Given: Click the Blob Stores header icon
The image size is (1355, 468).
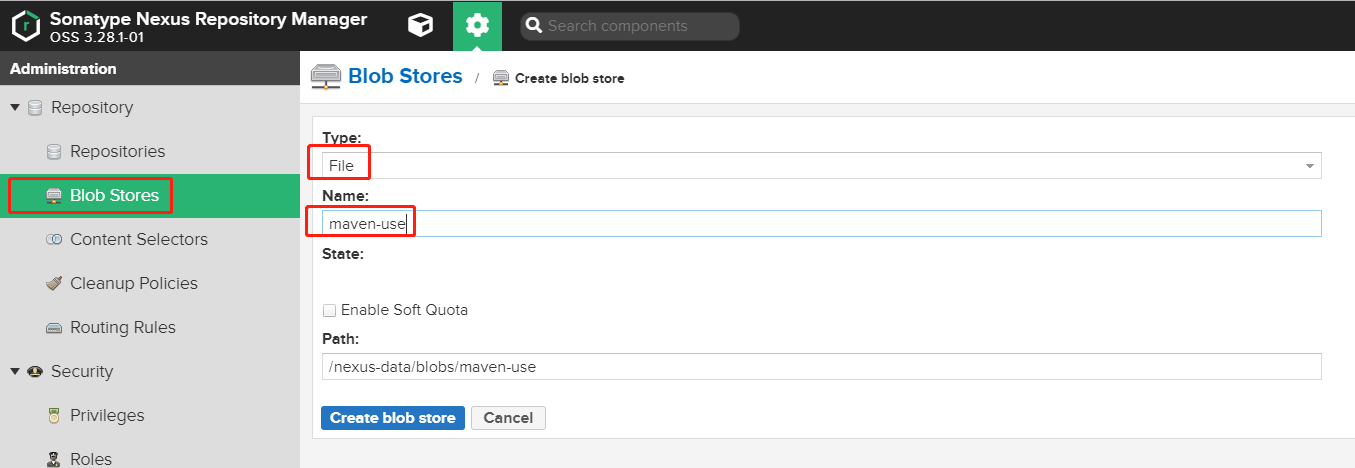Looking at the screenshot, I should pos(325,77).
